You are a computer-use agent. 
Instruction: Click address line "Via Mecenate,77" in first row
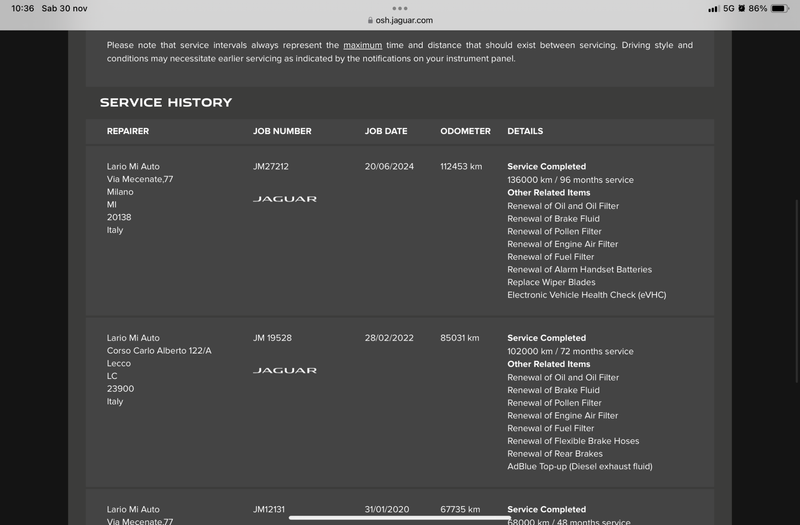(140, 179)
